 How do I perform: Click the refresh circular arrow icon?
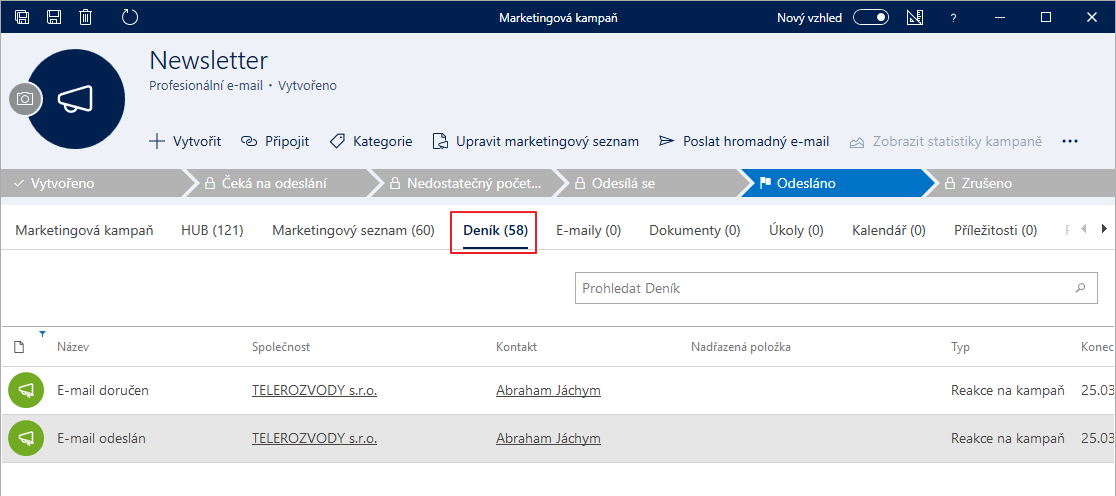click(x=130, y=17)
